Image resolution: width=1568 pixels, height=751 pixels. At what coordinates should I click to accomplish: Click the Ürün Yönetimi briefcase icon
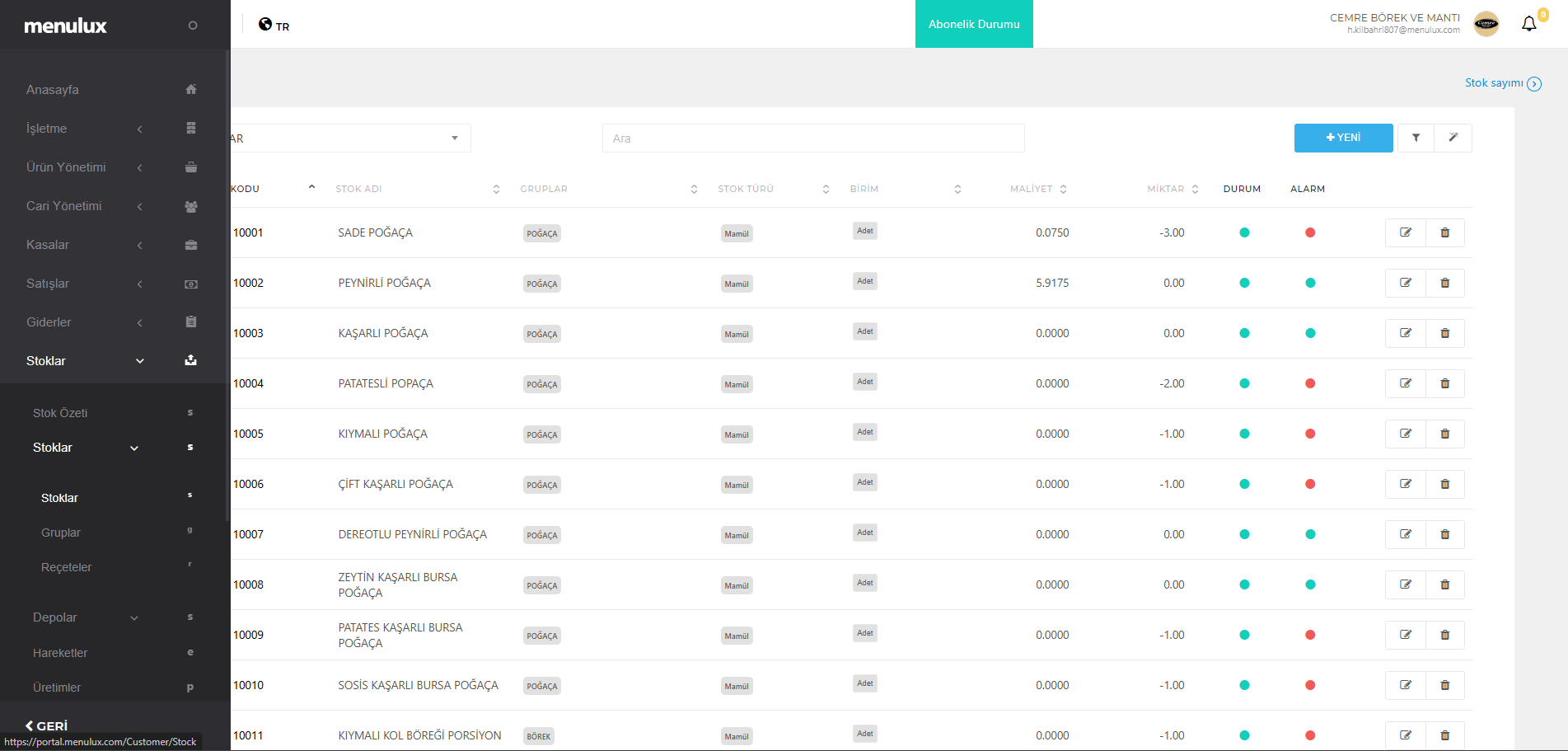(191, 167)
